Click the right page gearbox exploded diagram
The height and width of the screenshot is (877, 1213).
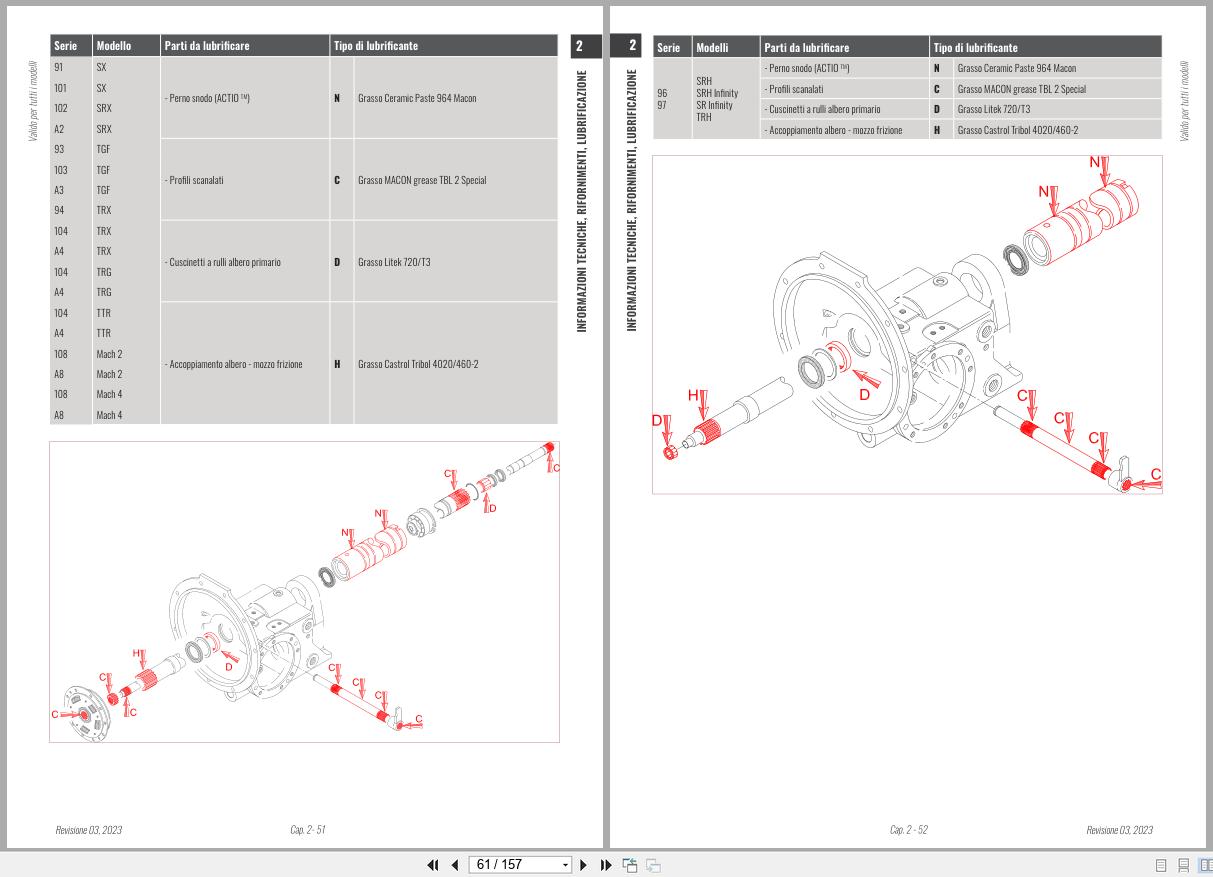coord(907,324)
